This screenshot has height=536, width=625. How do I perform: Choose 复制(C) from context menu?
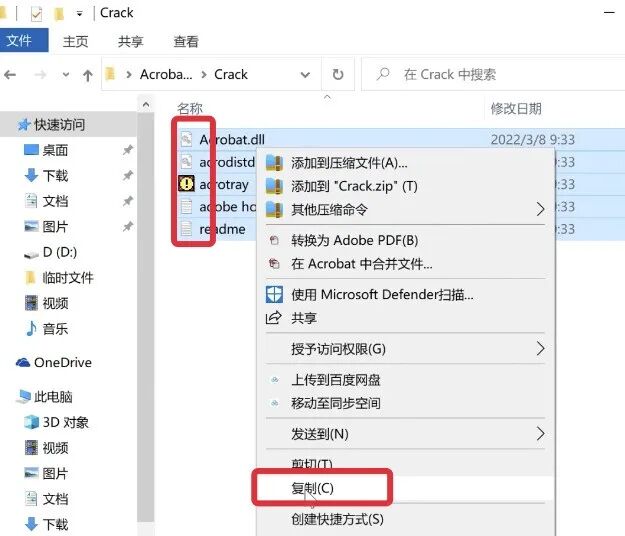coord(406,488)
